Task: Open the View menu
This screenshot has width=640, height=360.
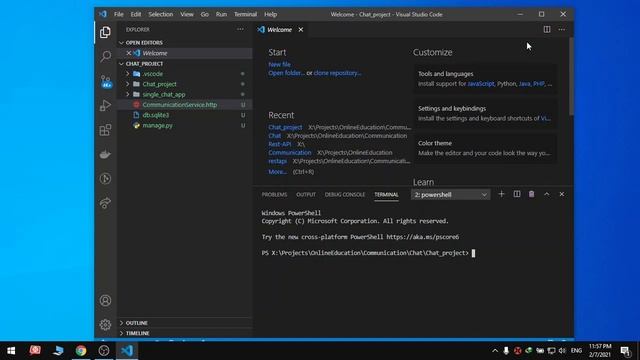Action: (x=187, y=14)
